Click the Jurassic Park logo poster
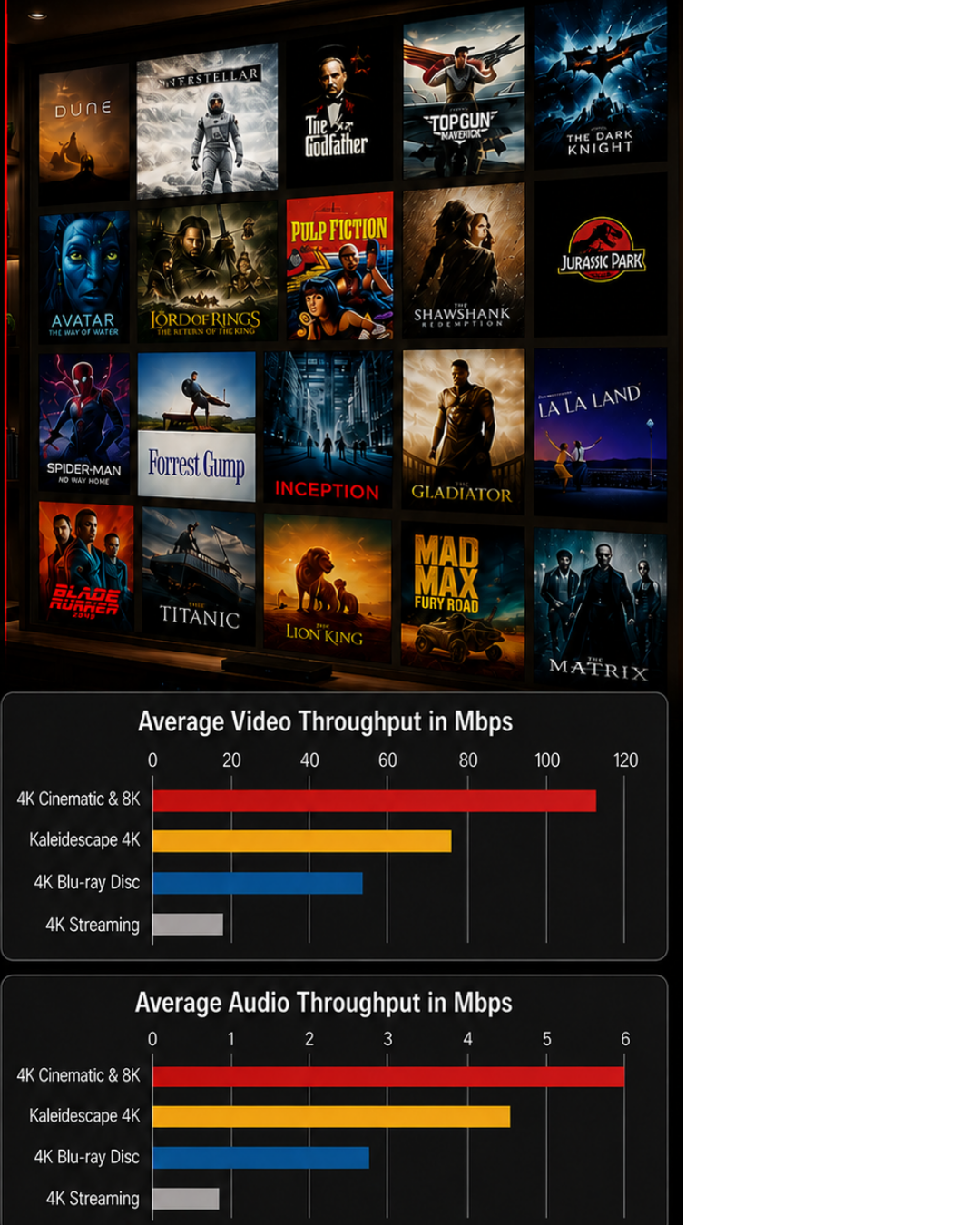980x1225 pixels. point(601,256)
